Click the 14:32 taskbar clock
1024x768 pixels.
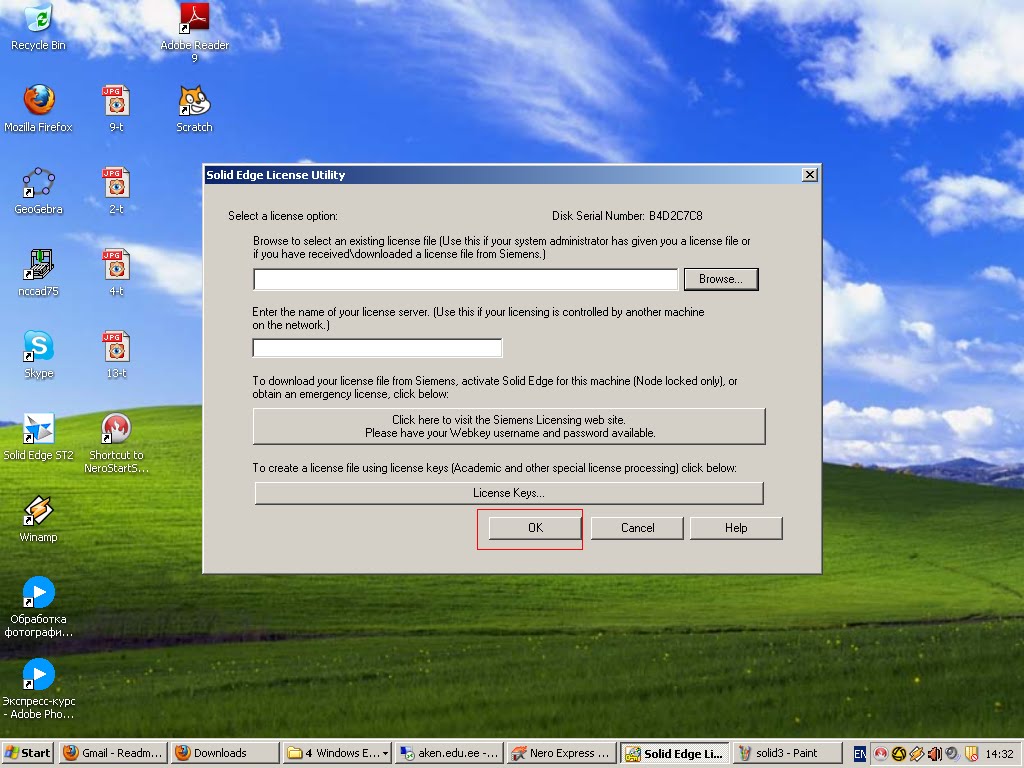tap(999, 754)
